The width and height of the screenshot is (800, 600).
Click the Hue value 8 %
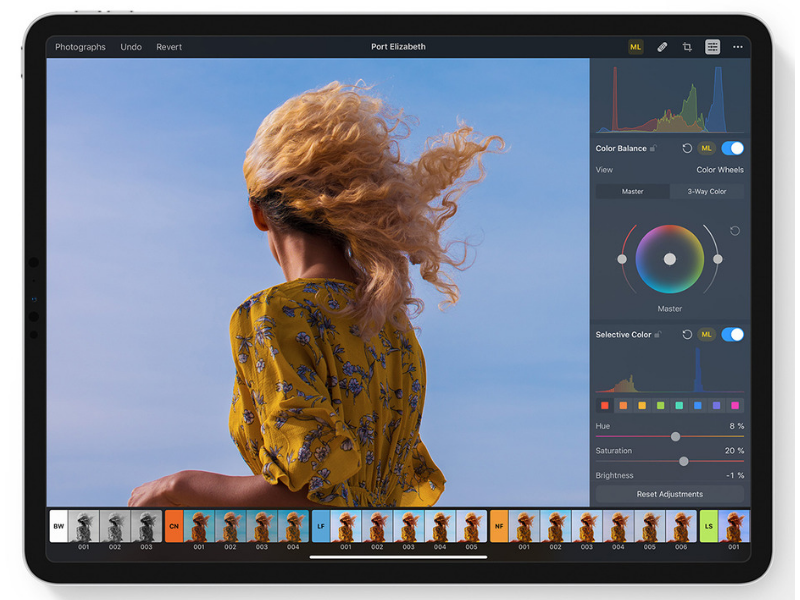point(736,426)
